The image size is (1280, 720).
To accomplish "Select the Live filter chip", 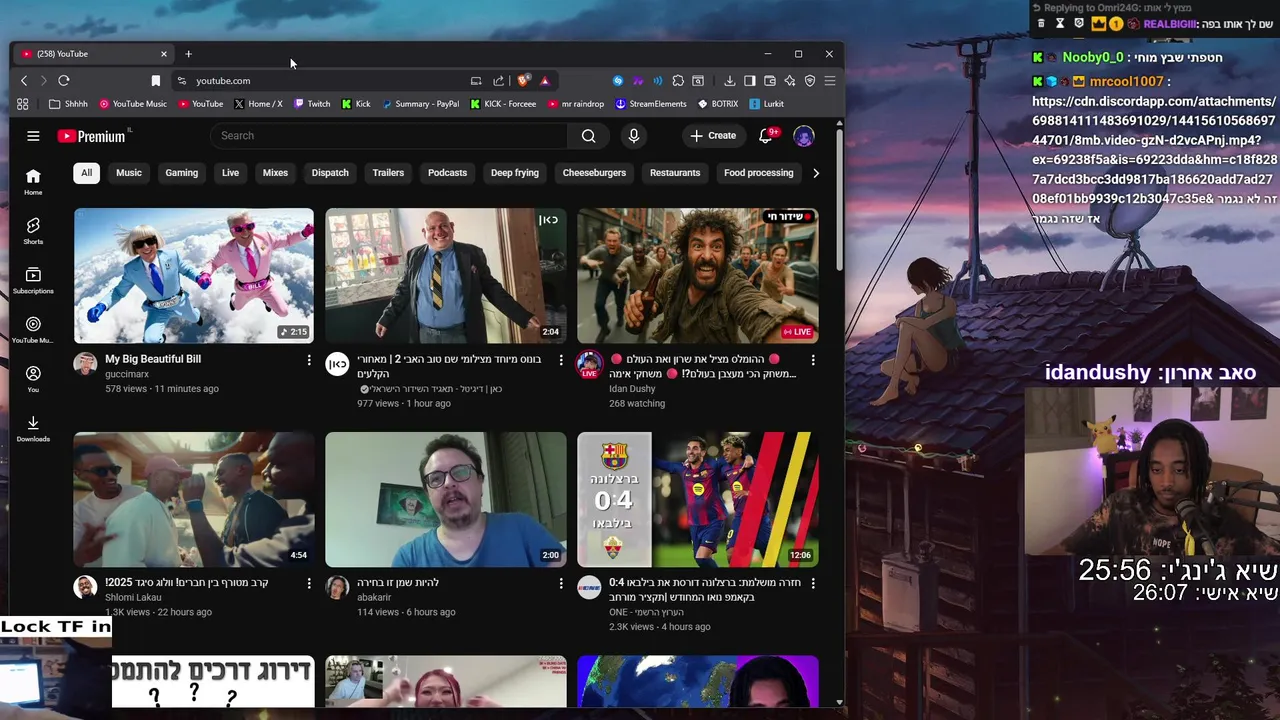I will (x=230, y=173).
